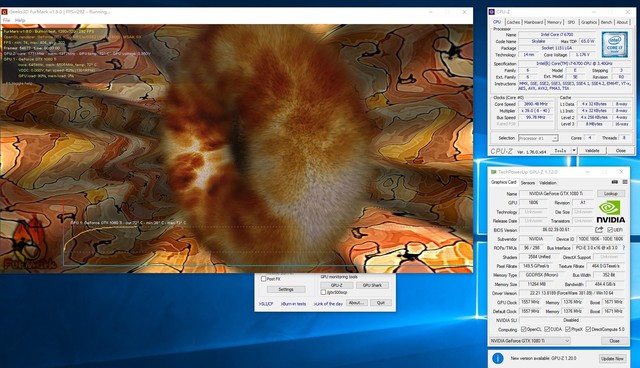Switch to the Mainboard tab in CPU-Z
This screenshot has width=640, height=368.
533,22
